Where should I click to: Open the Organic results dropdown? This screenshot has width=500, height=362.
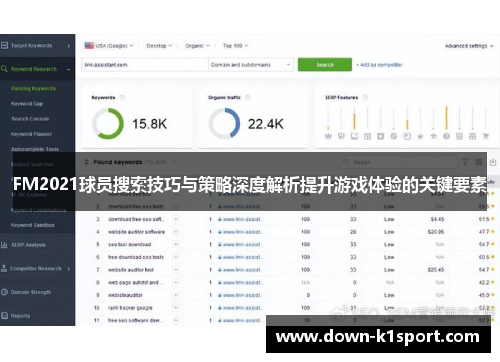coord(197,46)
